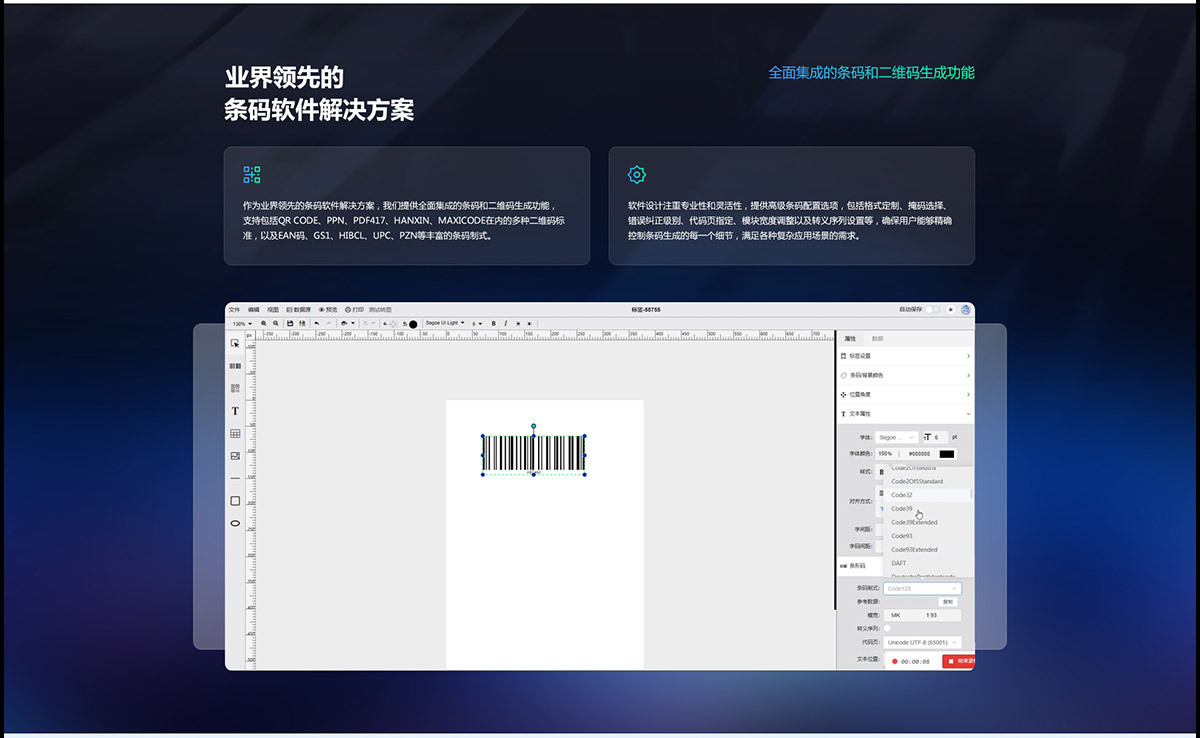
Task: Open the font size 6 dropdown in toolbar
Action: (478, 323)
